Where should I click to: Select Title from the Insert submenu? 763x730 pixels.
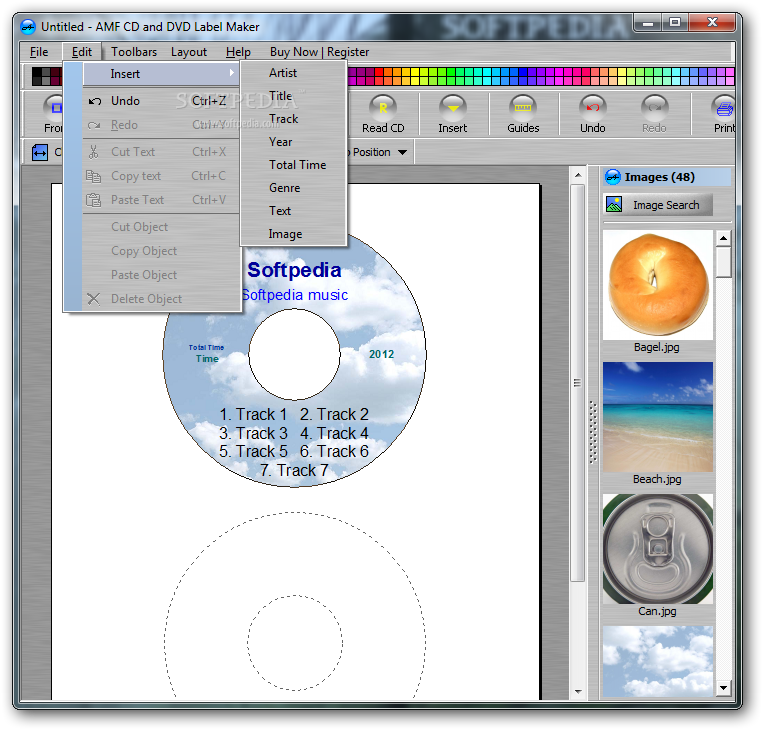(294, 96)
